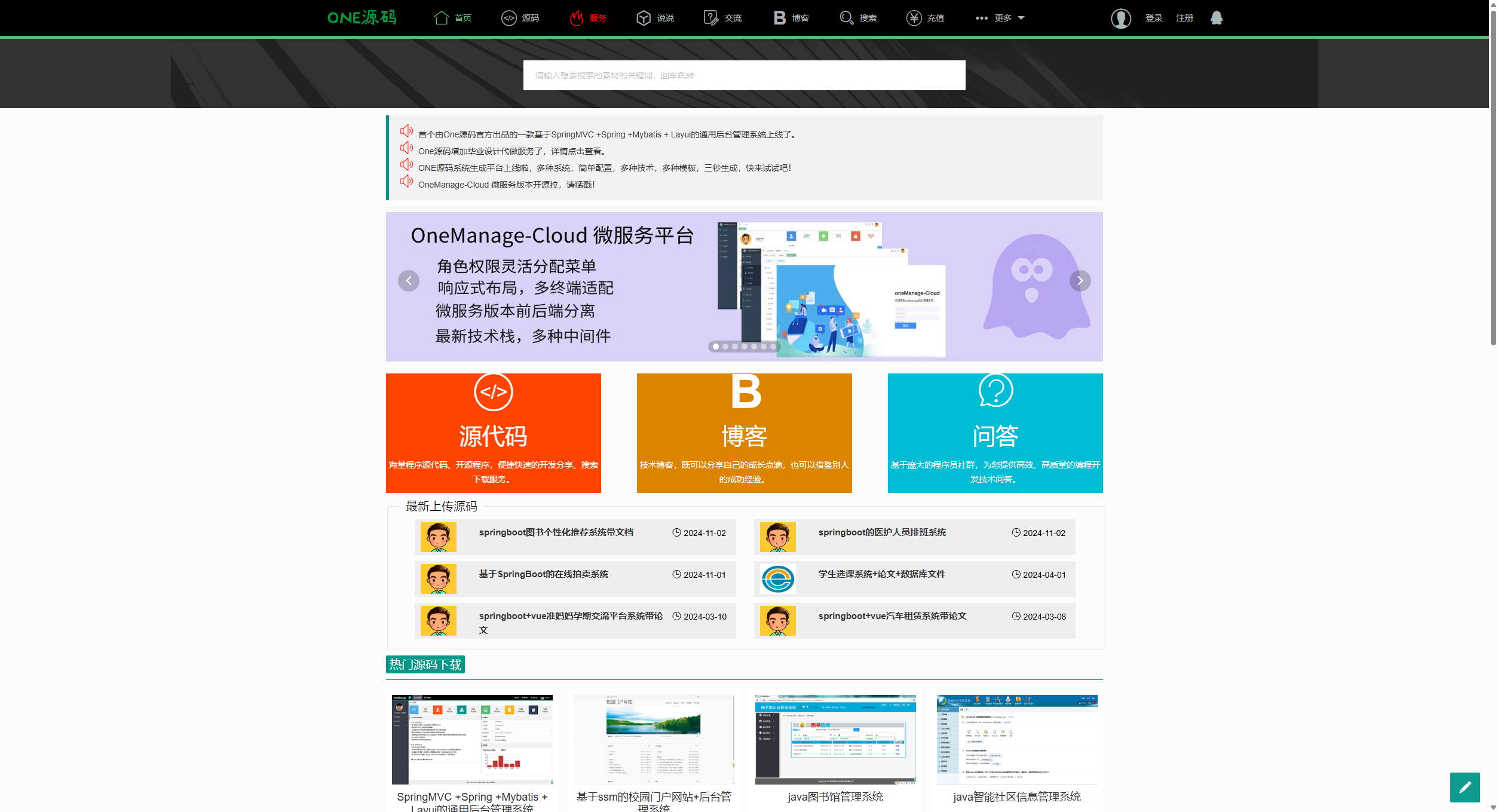The image size is (1498, 812).
Task: Focus the material keyword search field
Action: pos(744,75)
